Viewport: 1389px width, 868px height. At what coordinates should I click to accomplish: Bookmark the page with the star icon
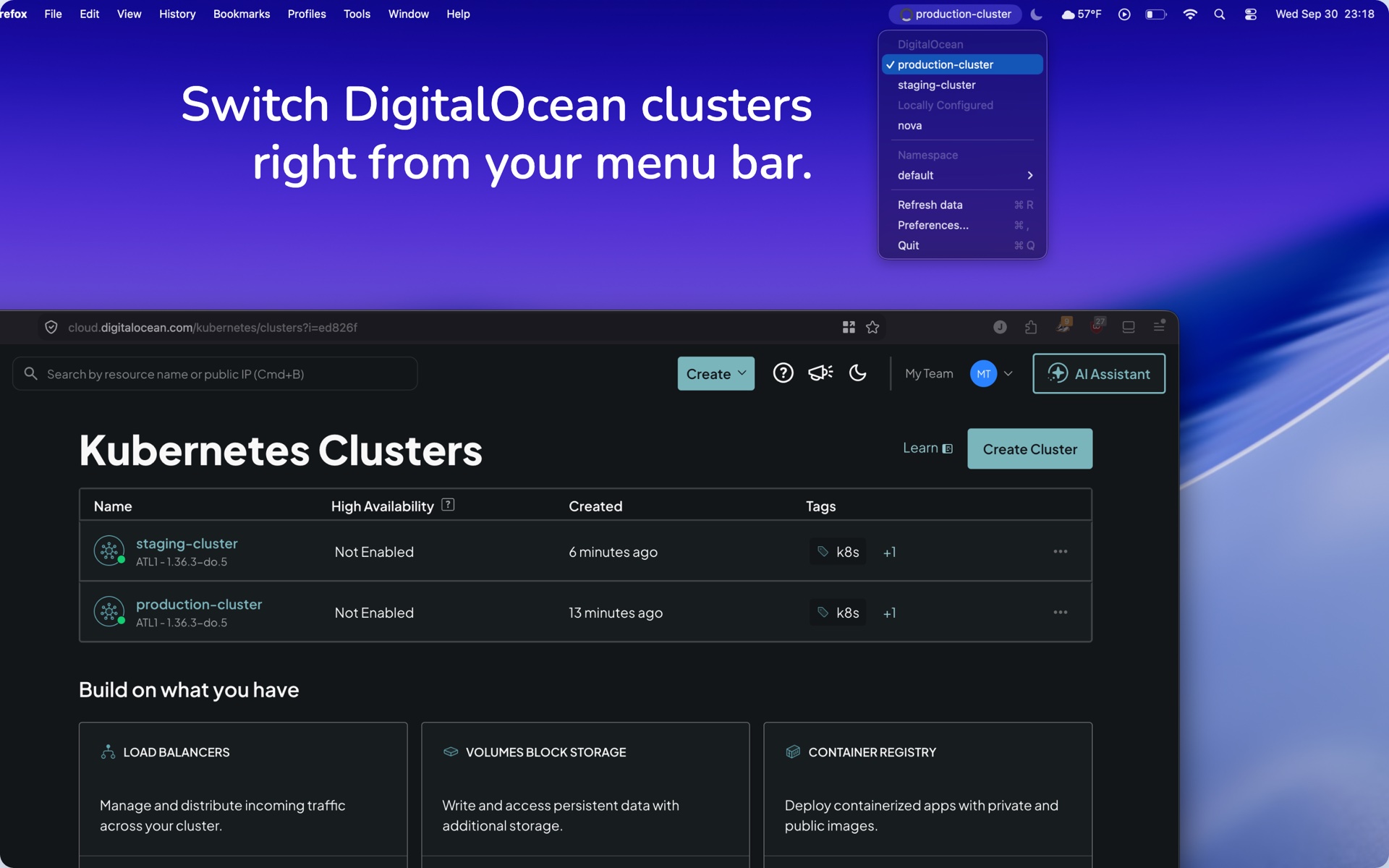[x=872, y=328]
